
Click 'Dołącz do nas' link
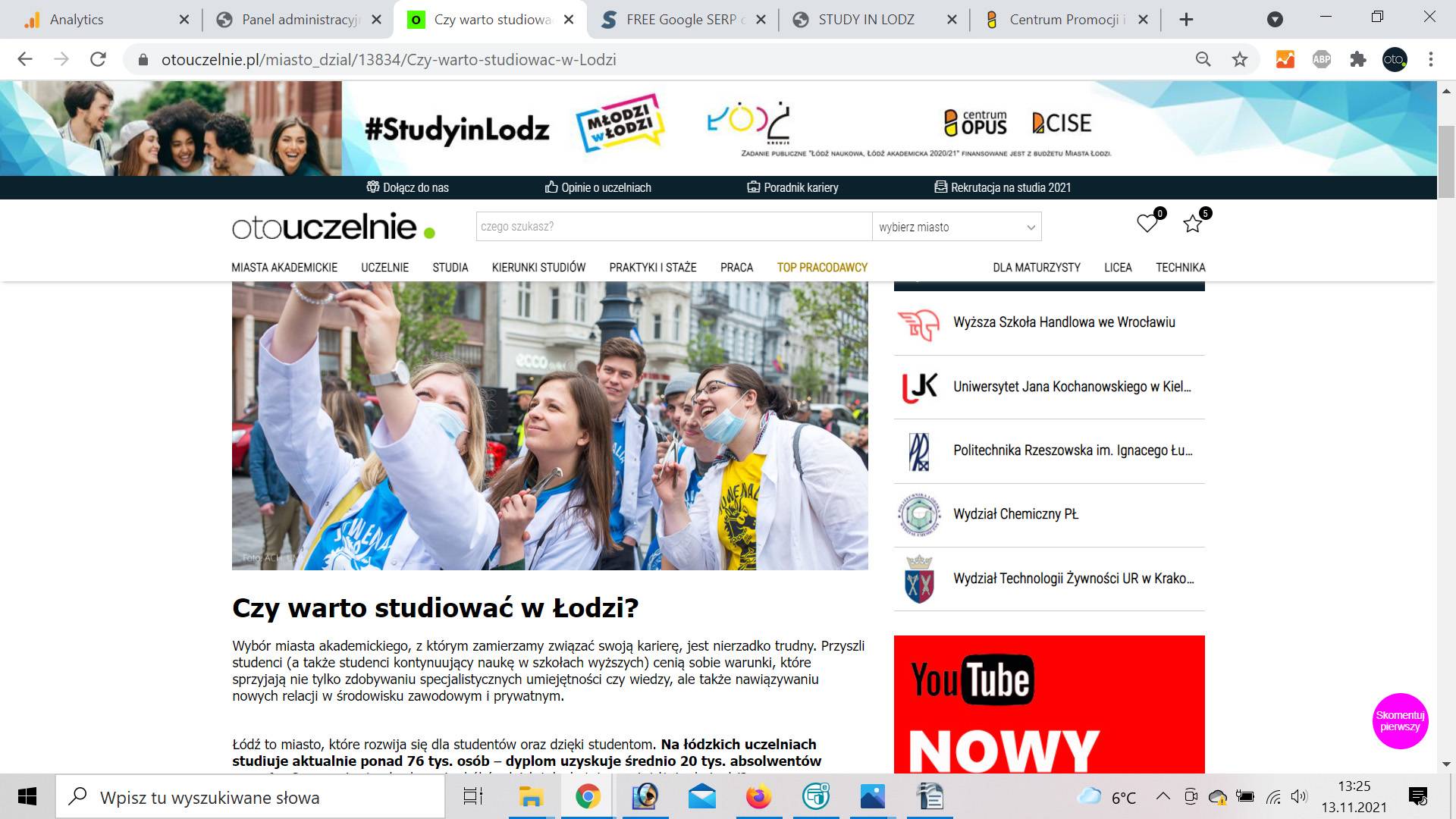tap(408, 187)
